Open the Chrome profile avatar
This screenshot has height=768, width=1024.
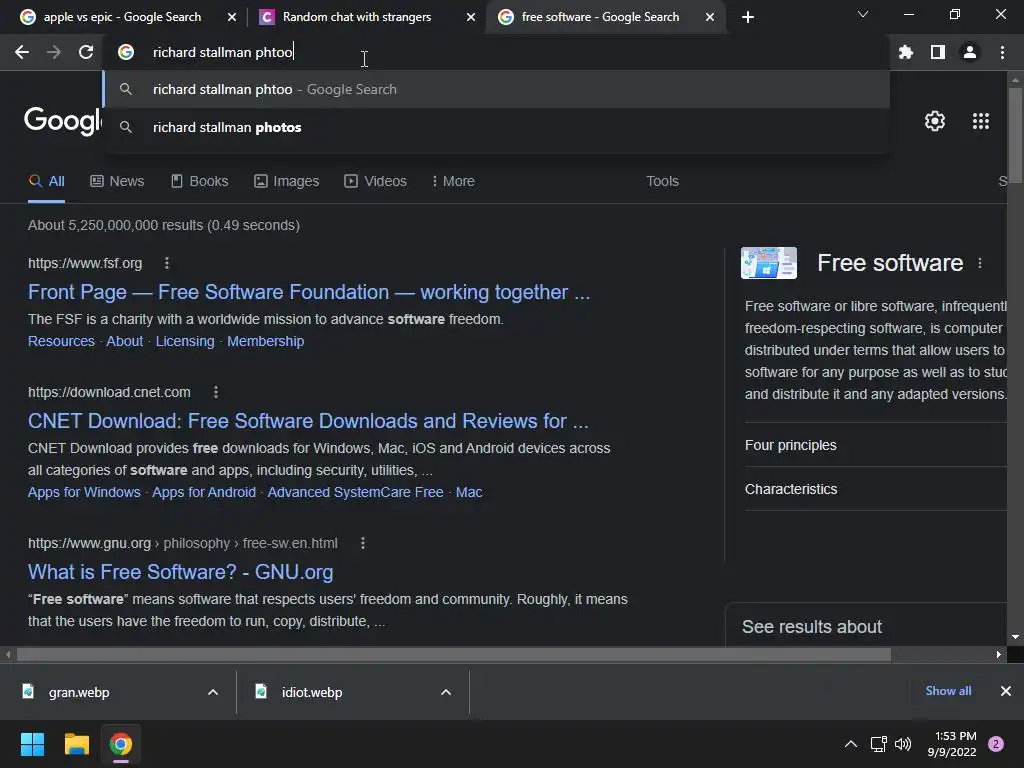(970, 52)
